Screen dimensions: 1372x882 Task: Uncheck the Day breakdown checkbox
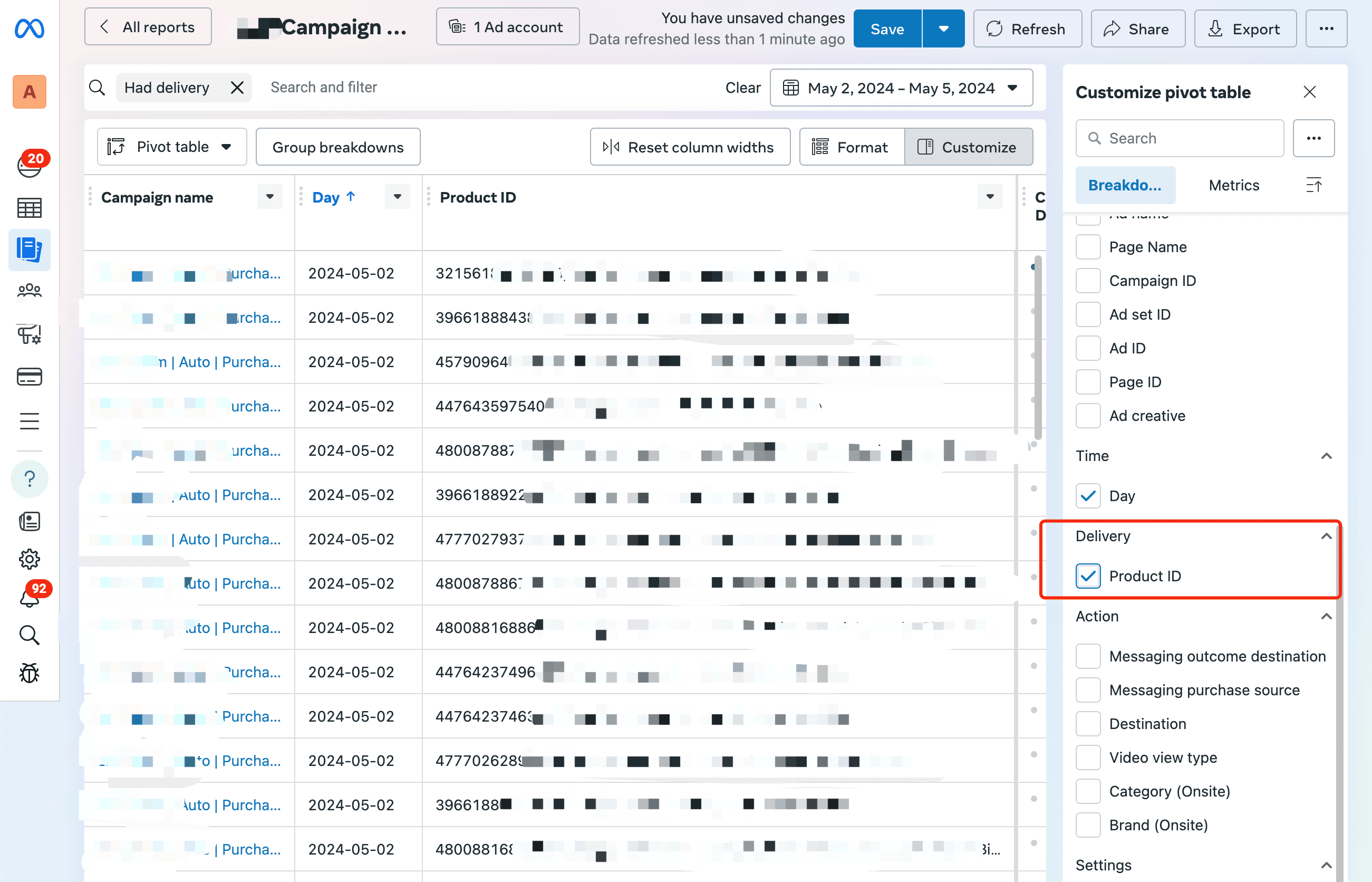pyautogui.click(x=1087, y=495)
